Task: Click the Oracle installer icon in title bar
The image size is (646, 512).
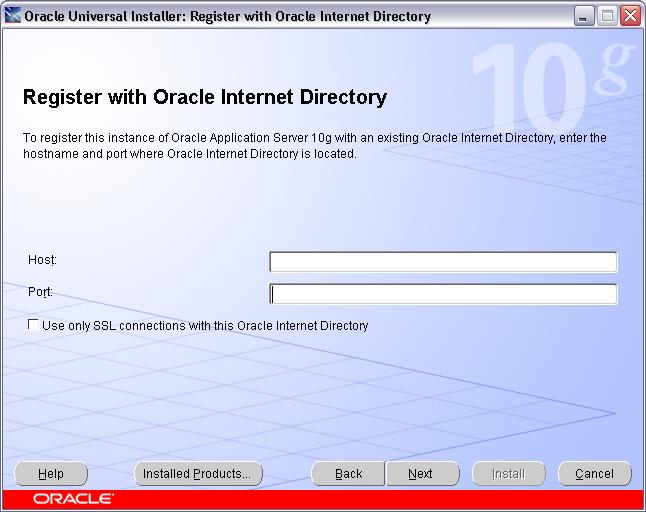Action: 13,16
